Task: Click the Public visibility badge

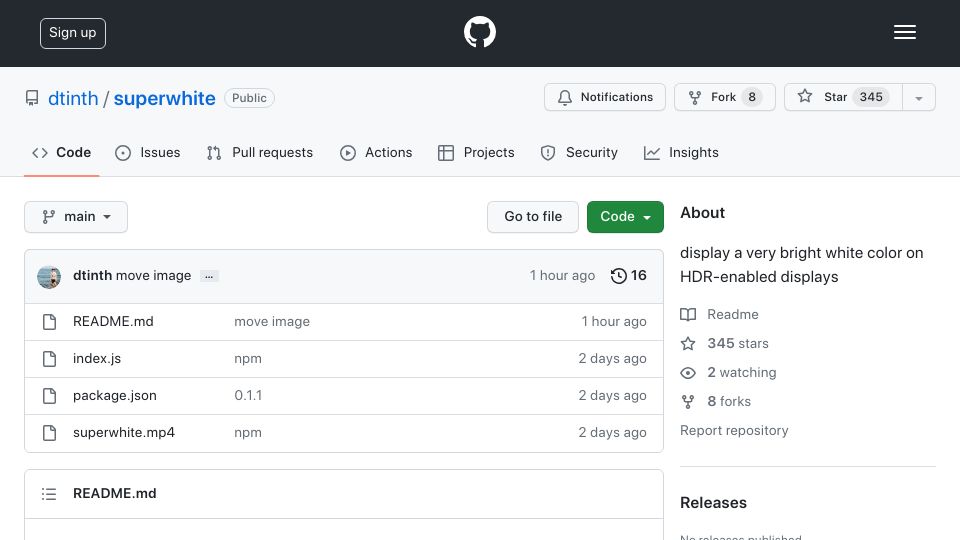Action: pyautogui.click(x=249, y=98)
